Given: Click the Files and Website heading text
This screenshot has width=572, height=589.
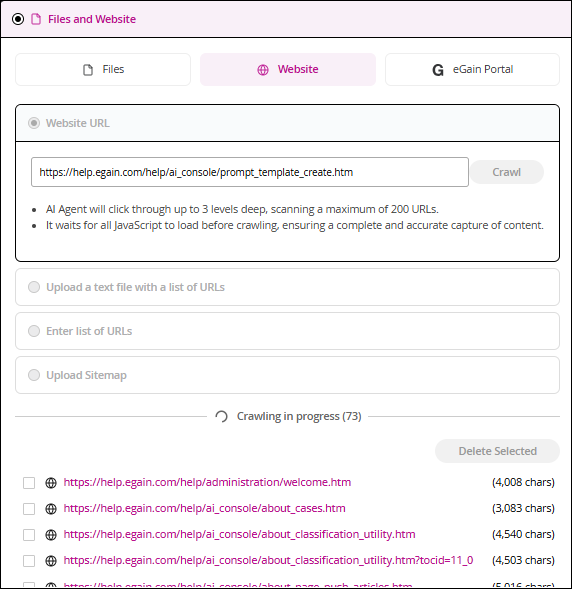Looking at the screenshot, I should click(92, 19).
